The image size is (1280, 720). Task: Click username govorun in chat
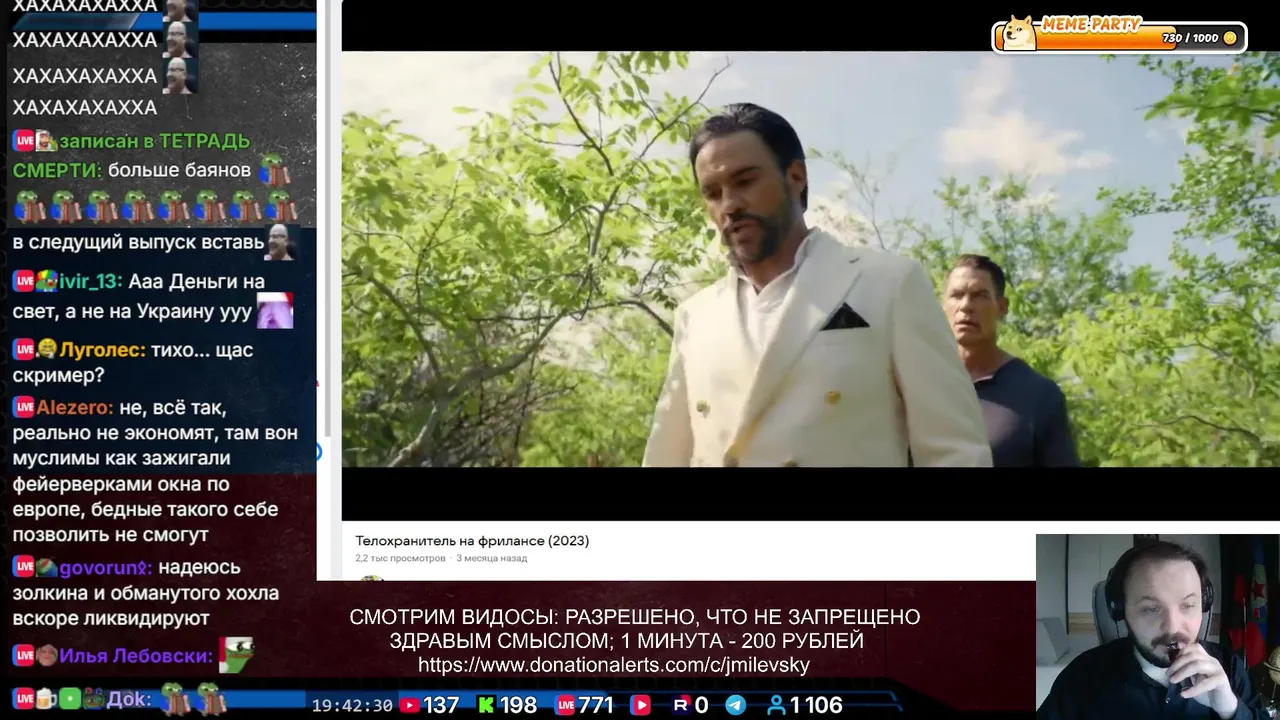[106, 567]
